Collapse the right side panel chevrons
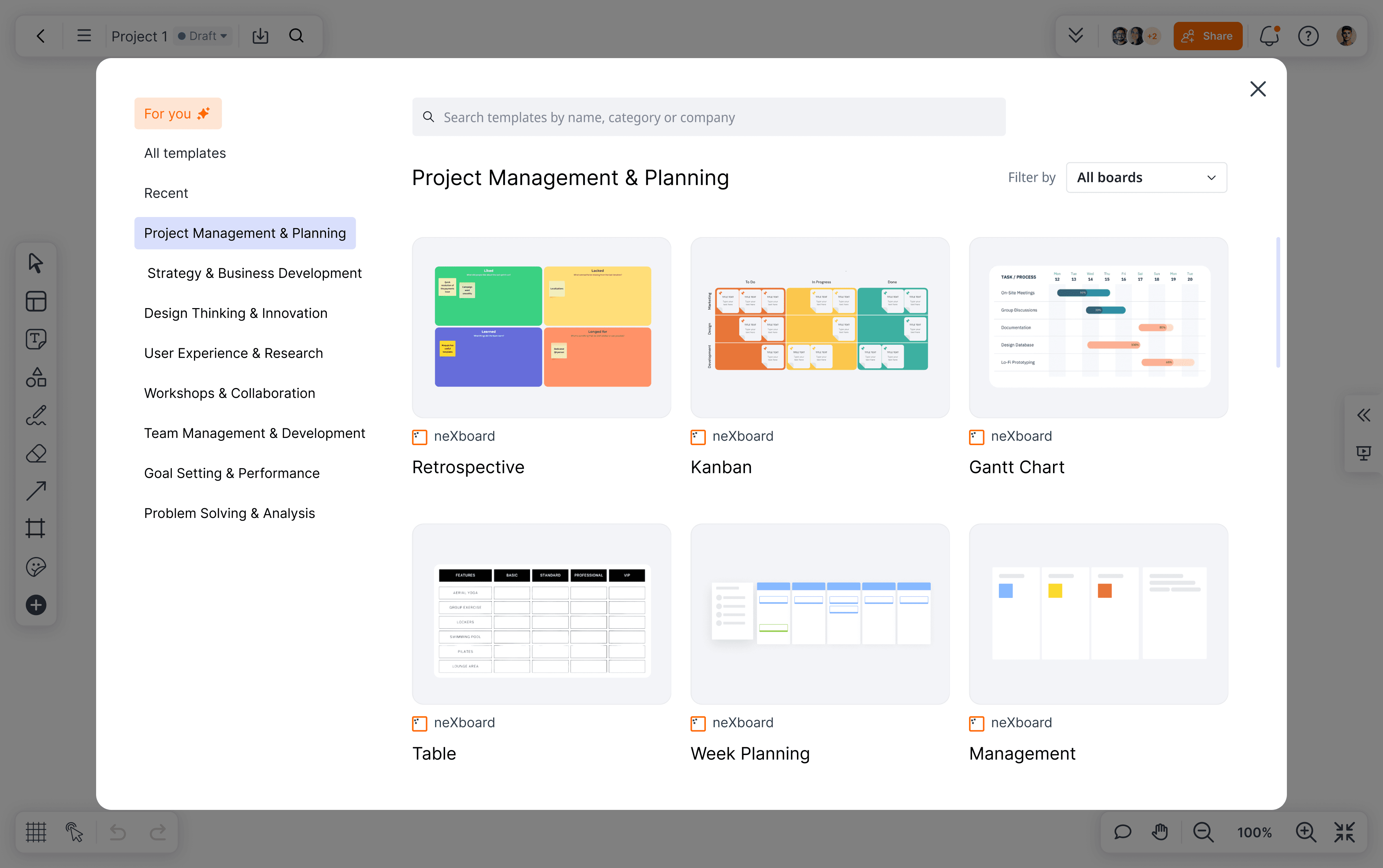Viewport: 1383px width, 868px height. point(1364,415)
